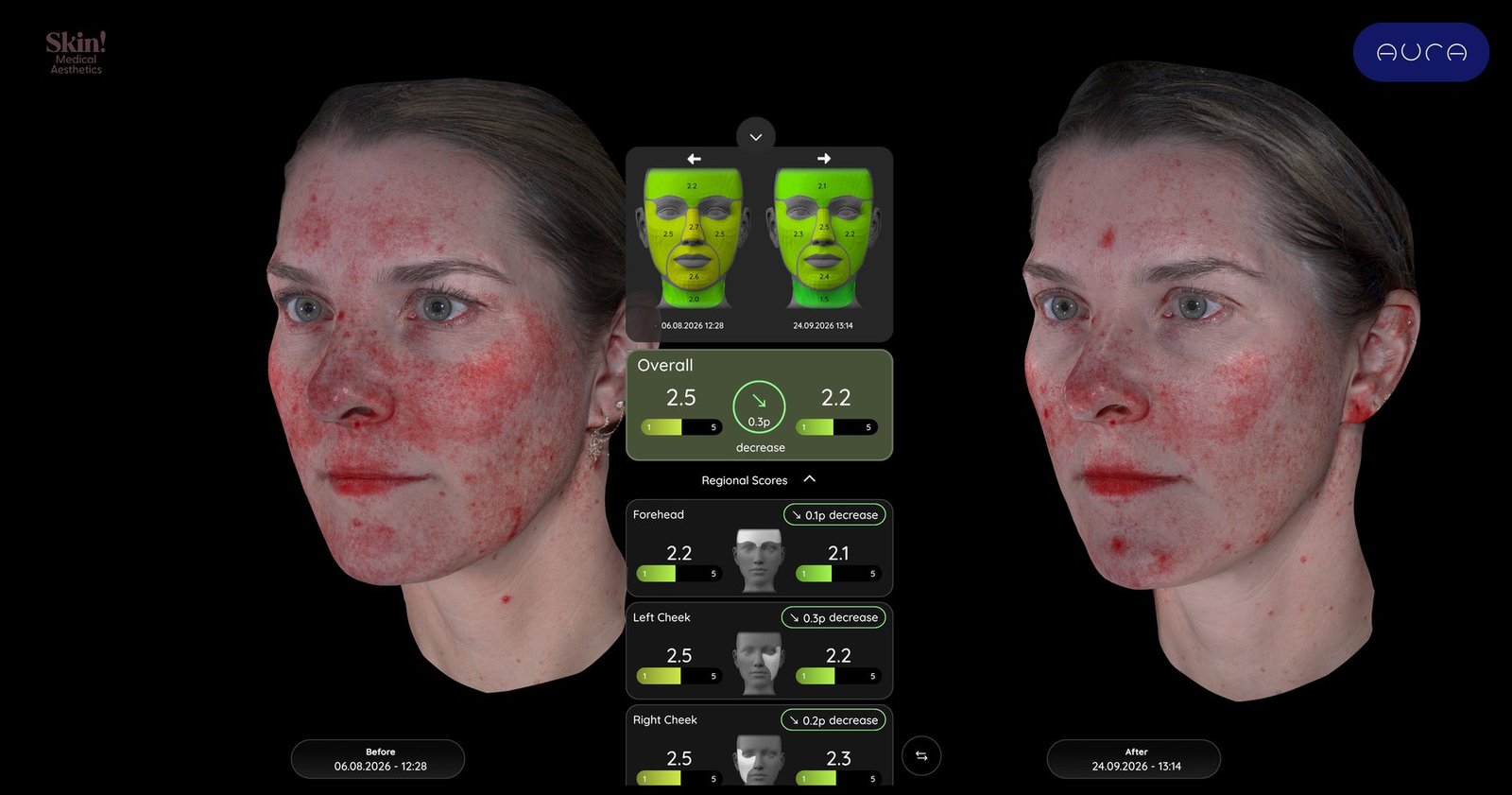The image size is (1512, 795).
Task: Click the Right Cheek region head icon
Action: coord(759,759)
